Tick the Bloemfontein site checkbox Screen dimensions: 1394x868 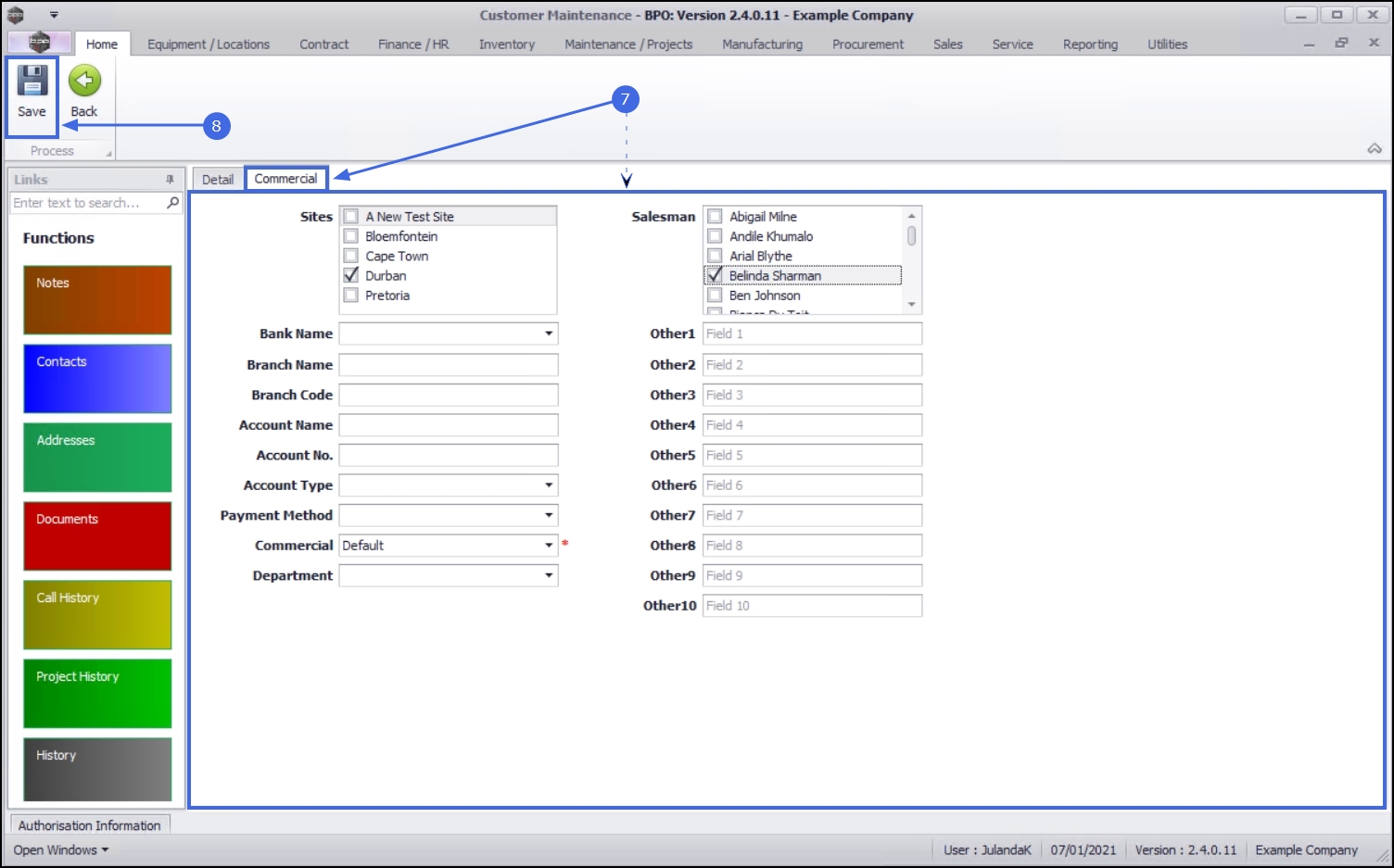tap(351, 236)
